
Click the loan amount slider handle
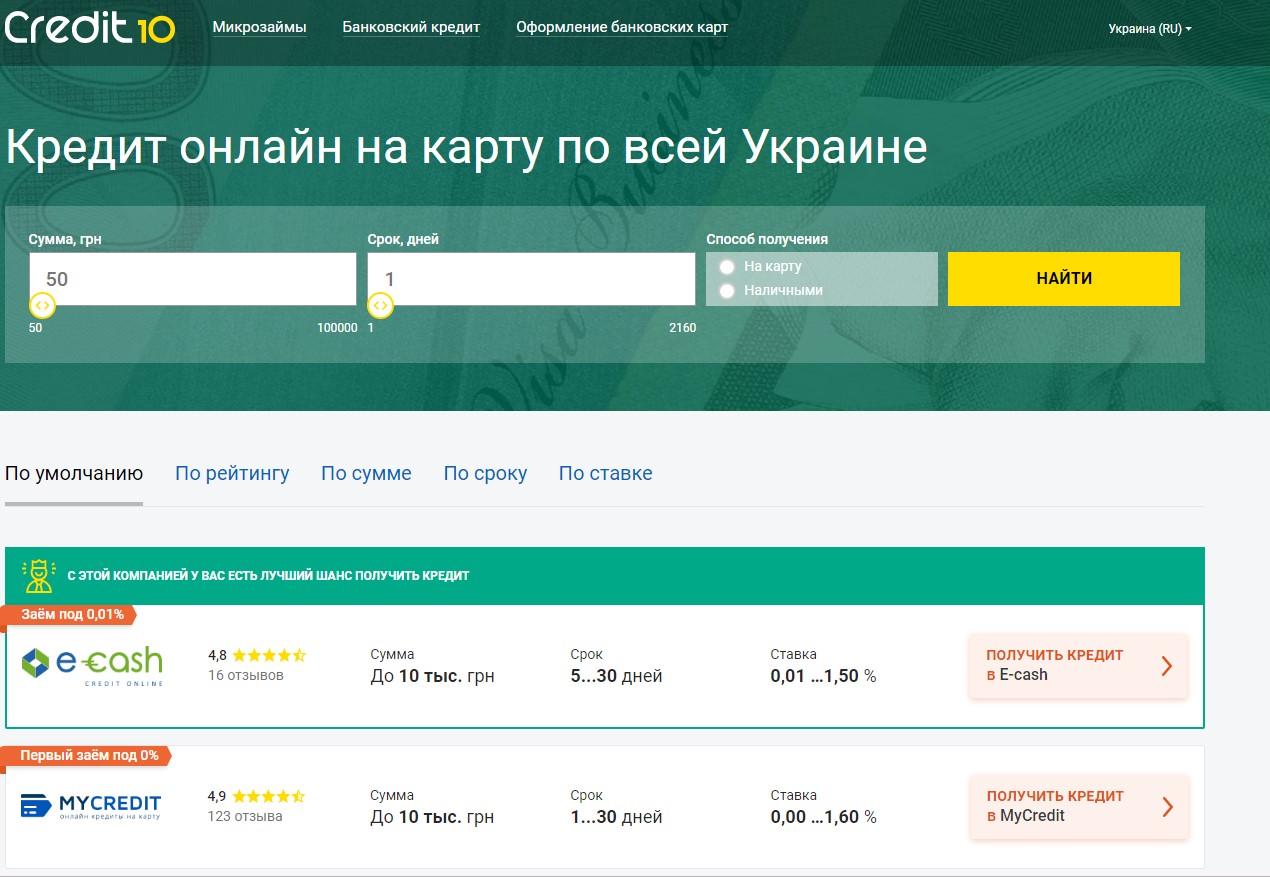coord(42,306)
